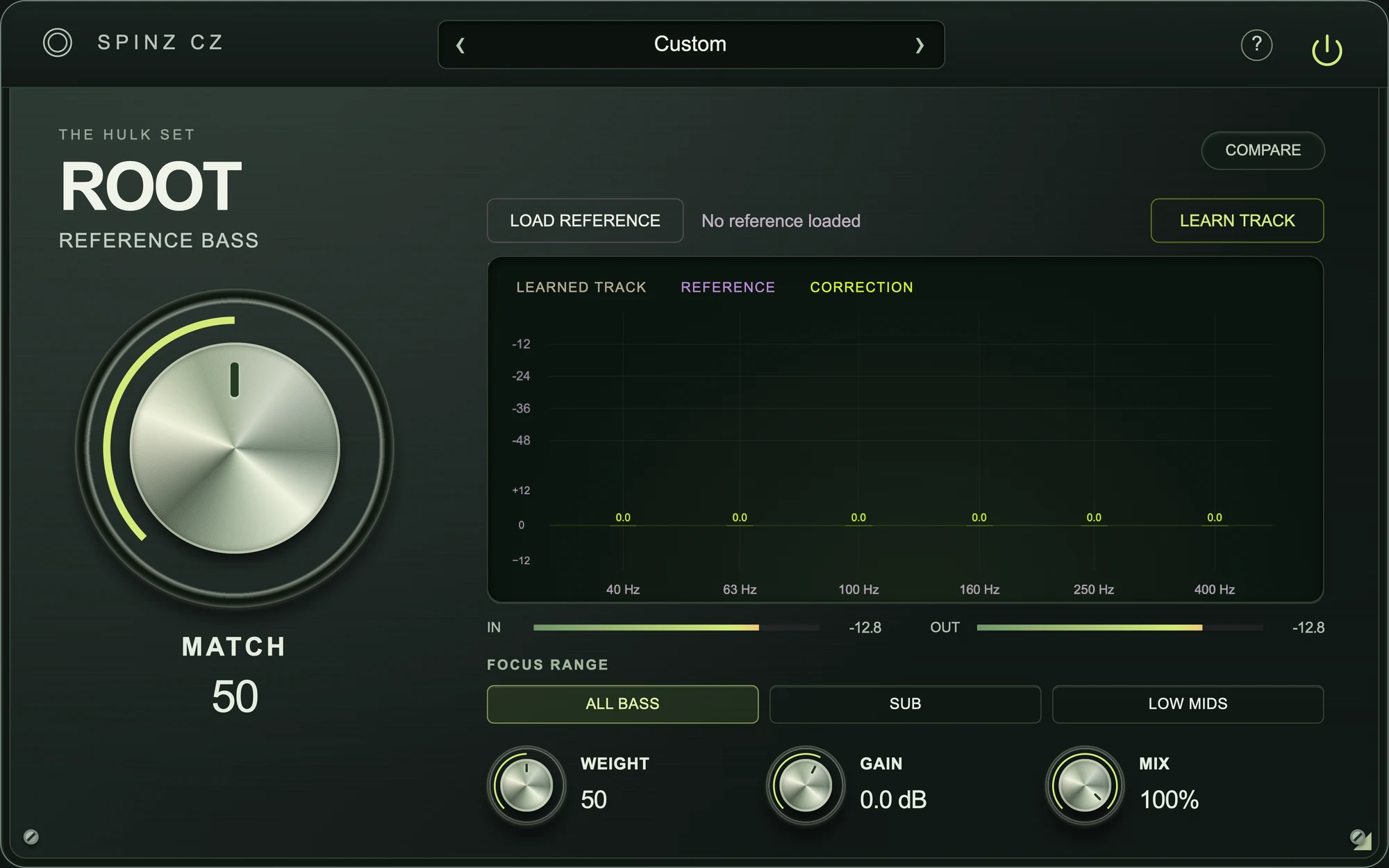Click the IN level meter bar

676,628
